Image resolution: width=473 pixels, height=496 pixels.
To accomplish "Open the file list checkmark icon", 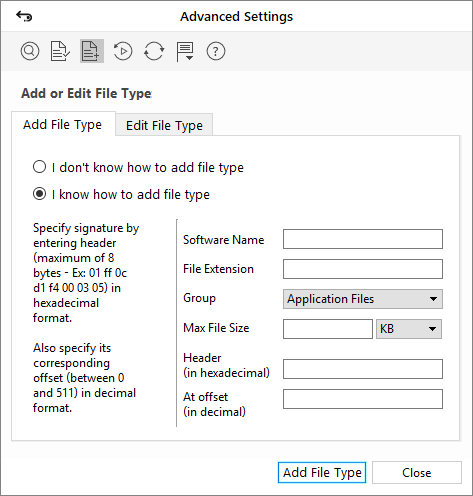I will click(x=60, y=51).
